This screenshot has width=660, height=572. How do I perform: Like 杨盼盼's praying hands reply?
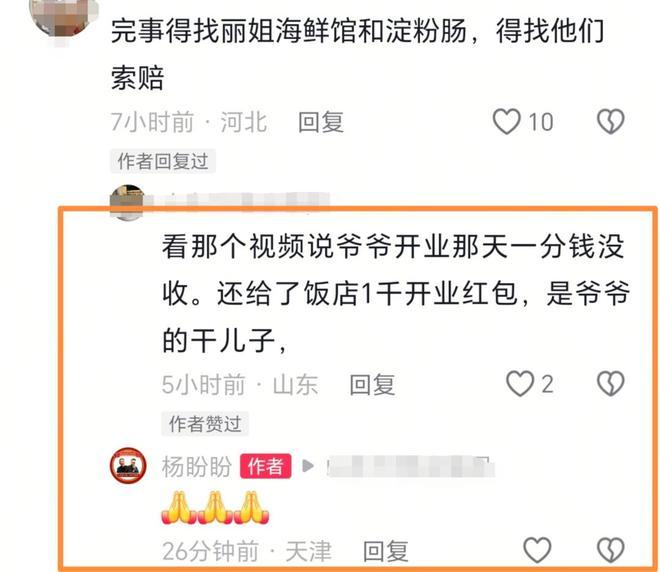[x=537, y=550]
